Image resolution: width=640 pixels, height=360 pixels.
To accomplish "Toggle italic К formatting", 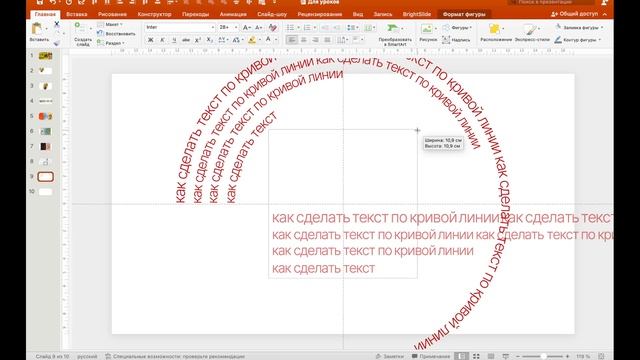I will [162, 40].
